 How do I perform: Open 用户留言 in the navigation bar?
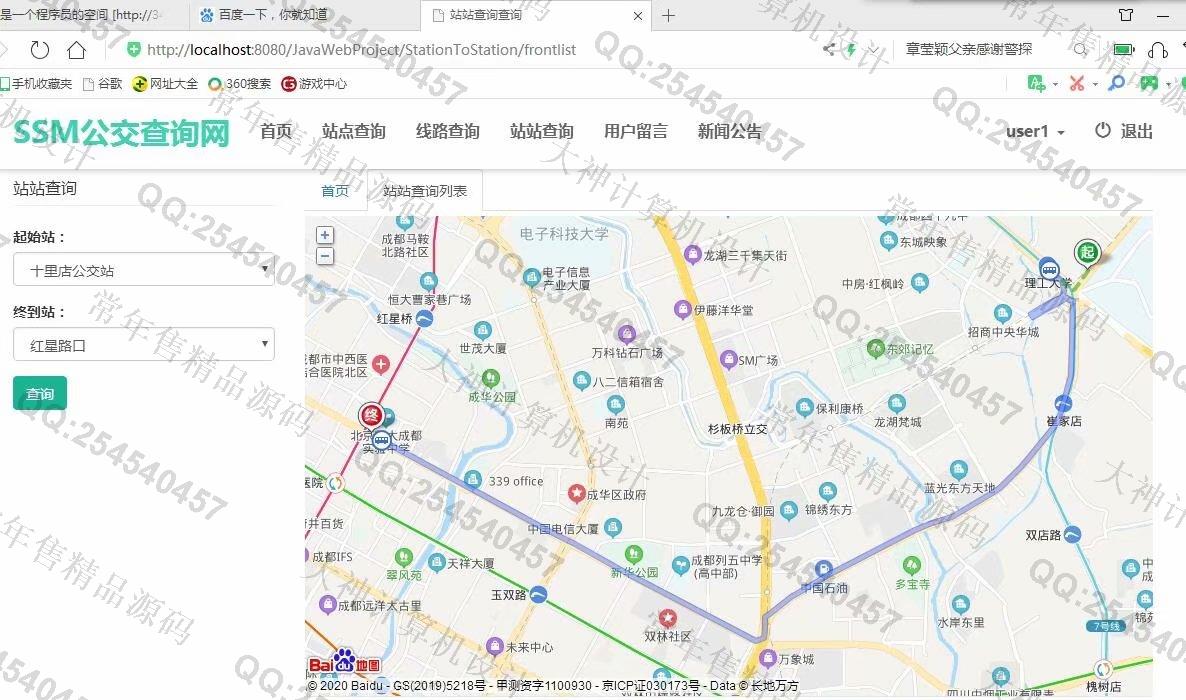click(x=635, y=132)
